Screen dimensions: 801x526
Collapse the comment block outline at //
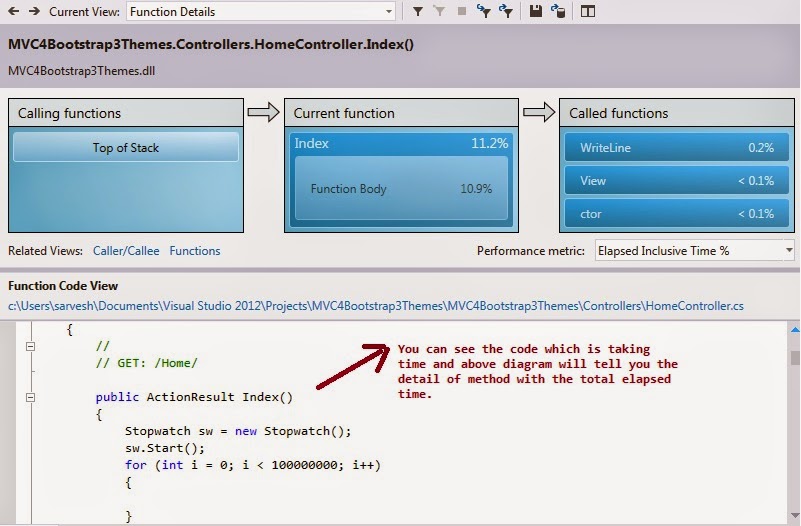[31, 346]
